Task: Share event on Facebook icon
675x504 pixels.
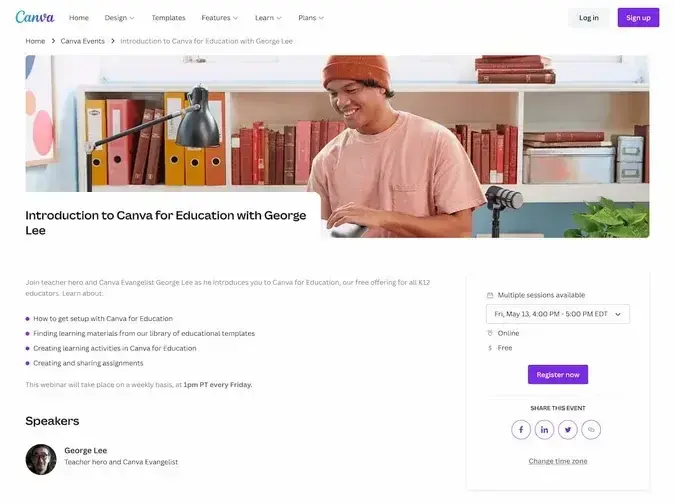Action: click(x=521, y=430)
